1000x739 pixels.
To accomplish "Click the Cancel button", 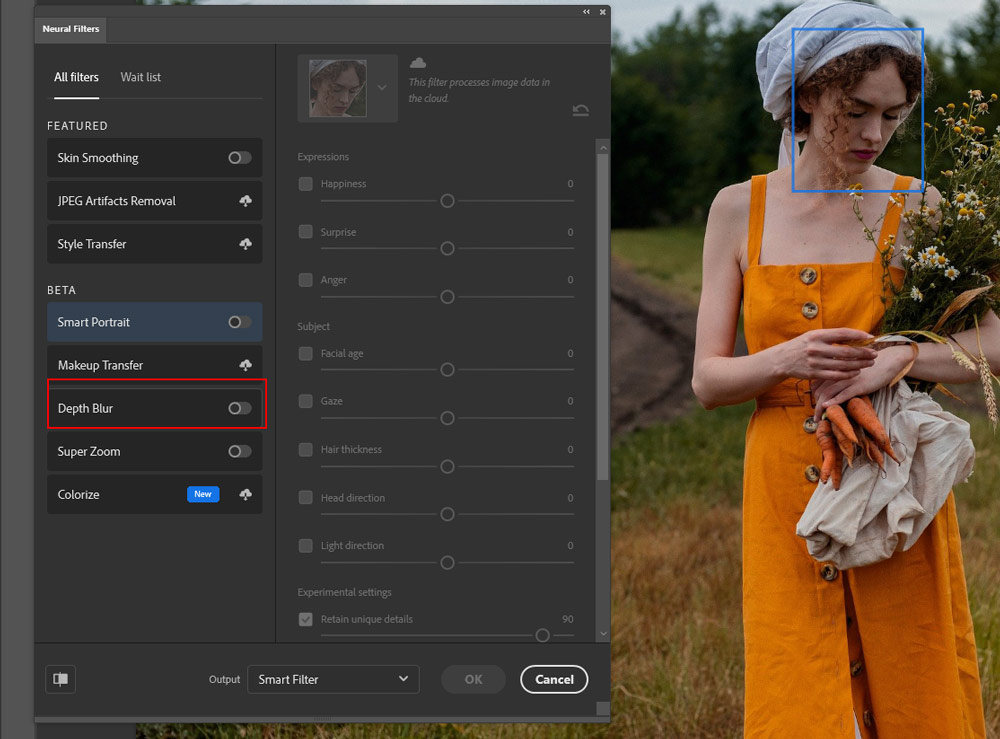I will tap(554, 679).
